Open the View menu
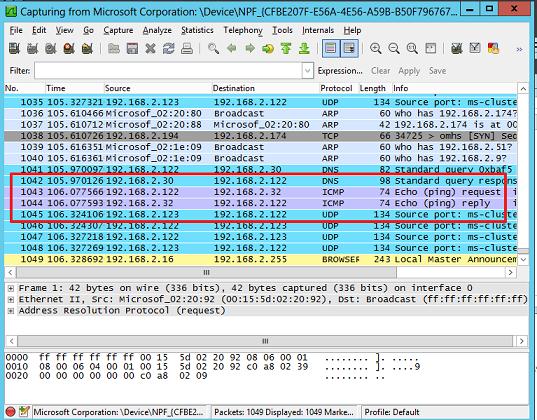This screenshot has height=420, width=537. 64,30
